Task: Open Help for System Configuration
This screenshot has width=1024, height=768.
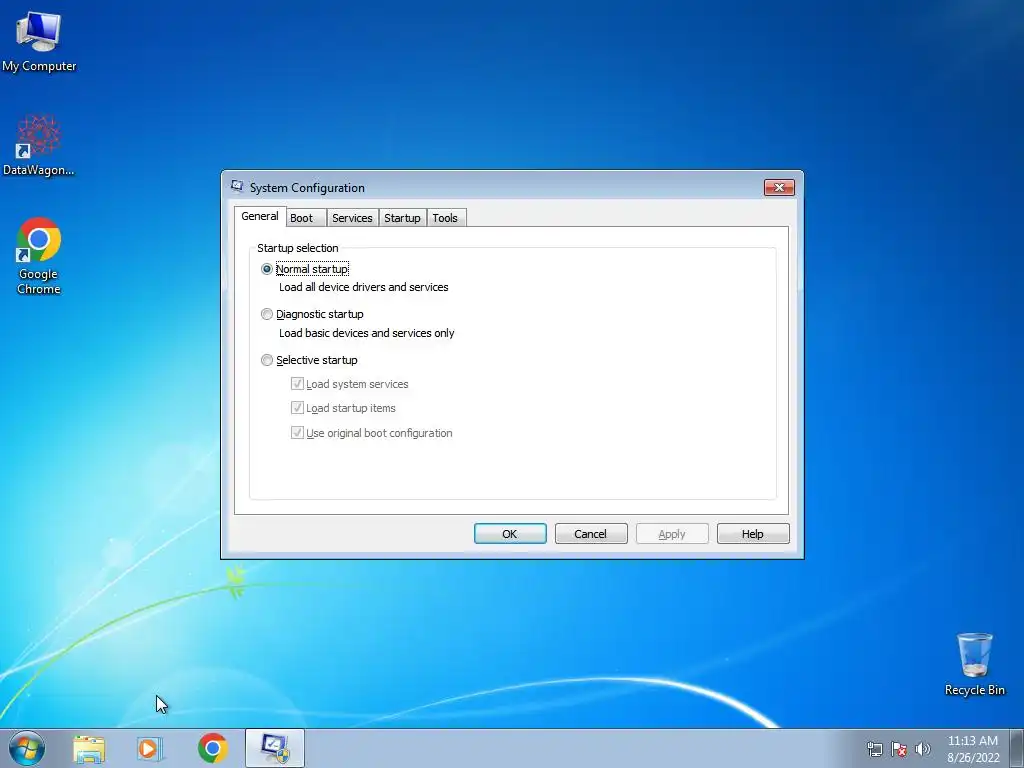Action: tap(753, 534)
